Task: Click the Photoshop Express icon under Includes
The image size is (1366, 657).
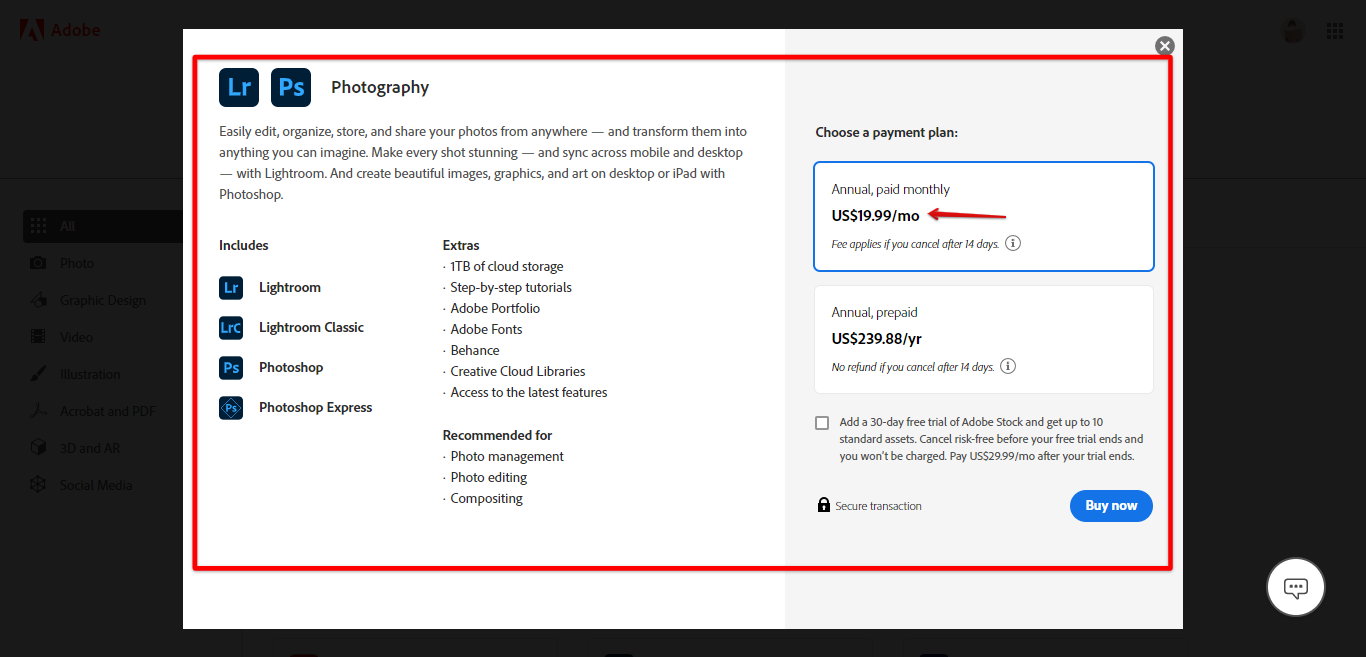Action: pyautogui.click(x=231, y=408)
